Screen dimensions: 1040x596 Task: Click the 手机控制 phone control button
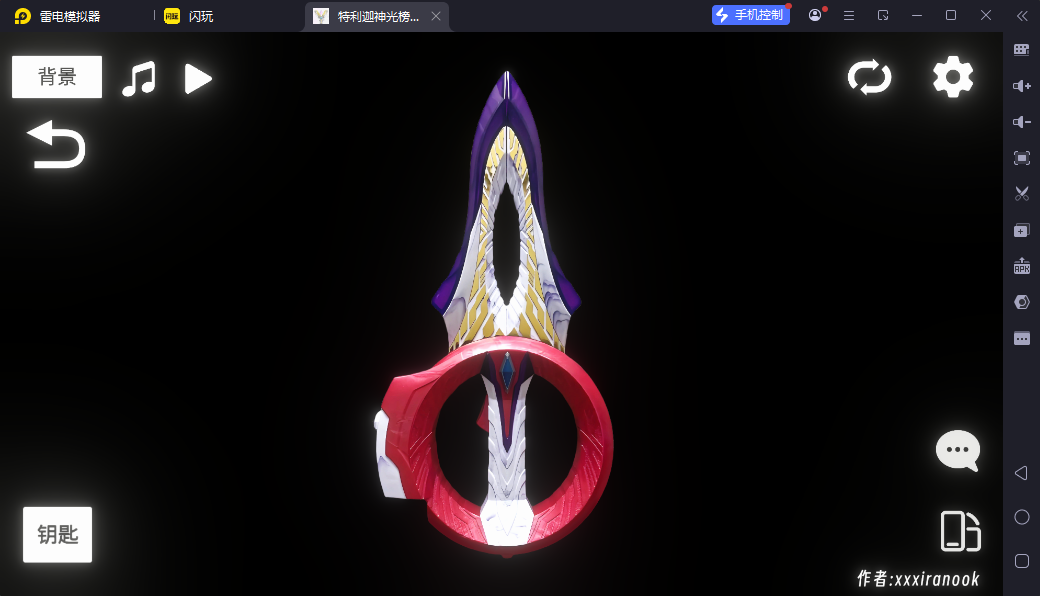pyautogui.click(x=751, y=15)
